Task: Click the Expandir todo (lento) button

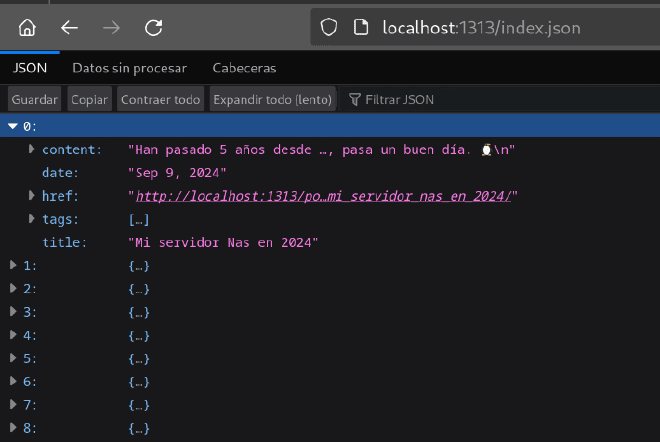Action: pos(272,99)
